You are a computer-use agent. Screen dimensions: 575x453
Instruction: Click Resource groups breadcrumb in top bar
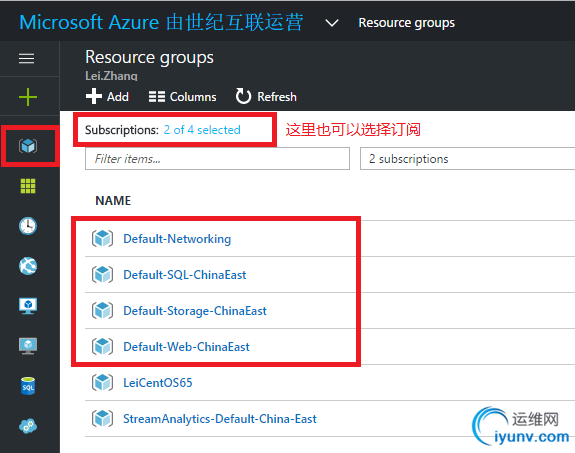(x=406, y=23)
